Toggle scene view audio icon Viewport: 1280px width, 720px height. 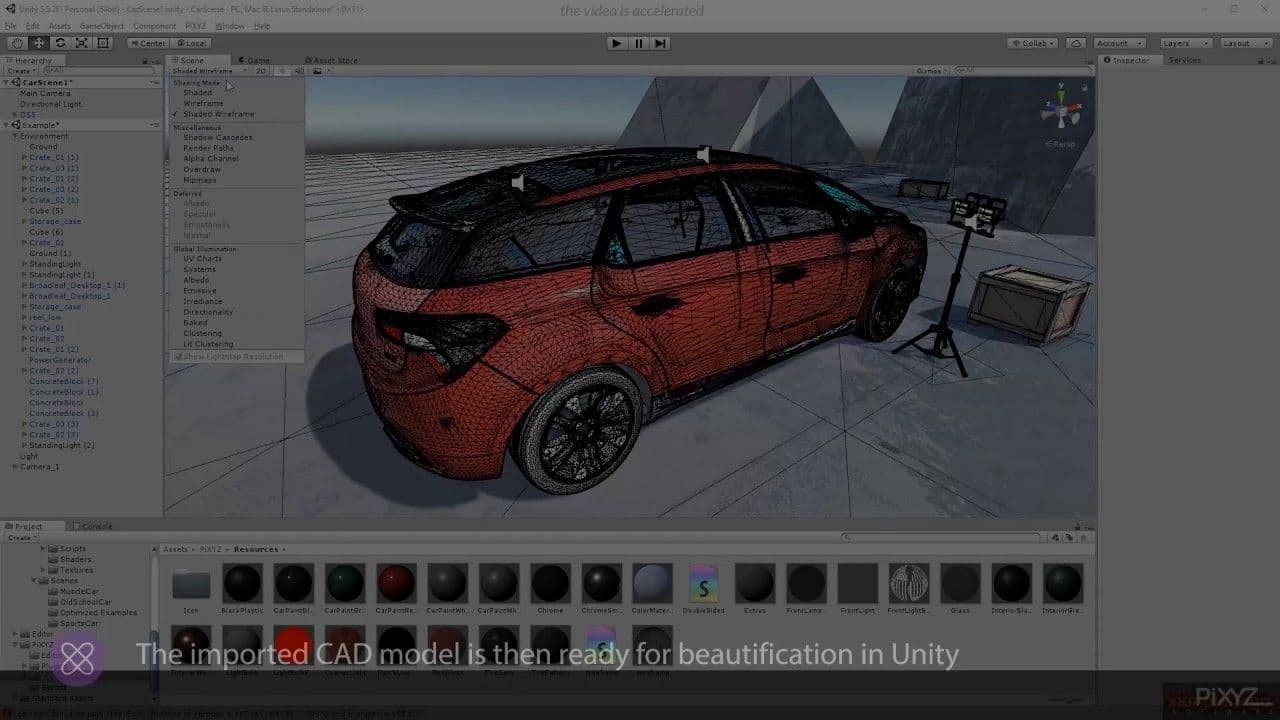pyautogui.click(x=298, y=71)
